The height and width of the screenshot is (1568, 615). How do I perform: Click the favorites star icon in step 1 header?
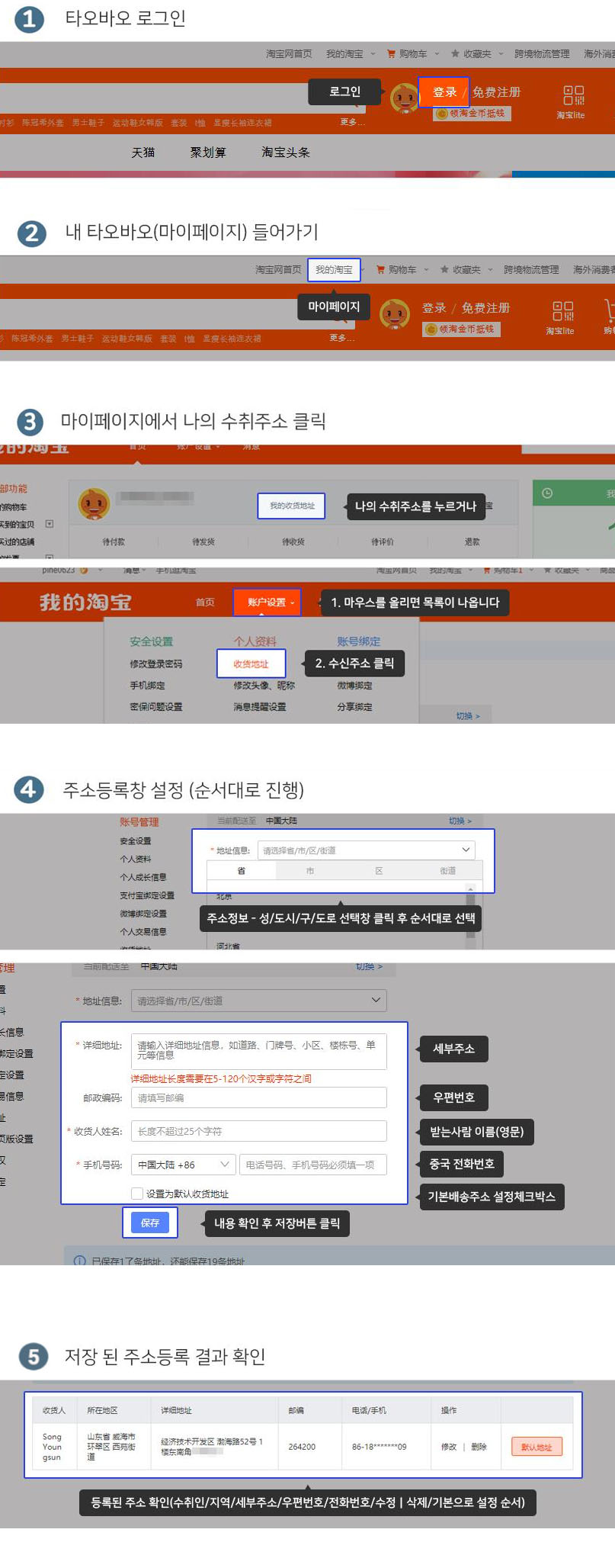click(x=455, y=54)
